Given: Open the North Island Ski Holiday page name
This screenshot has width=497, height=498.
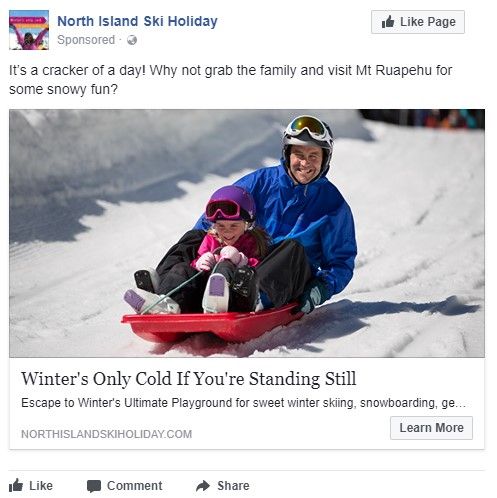Looking at the screenshot, I should 137,21.
